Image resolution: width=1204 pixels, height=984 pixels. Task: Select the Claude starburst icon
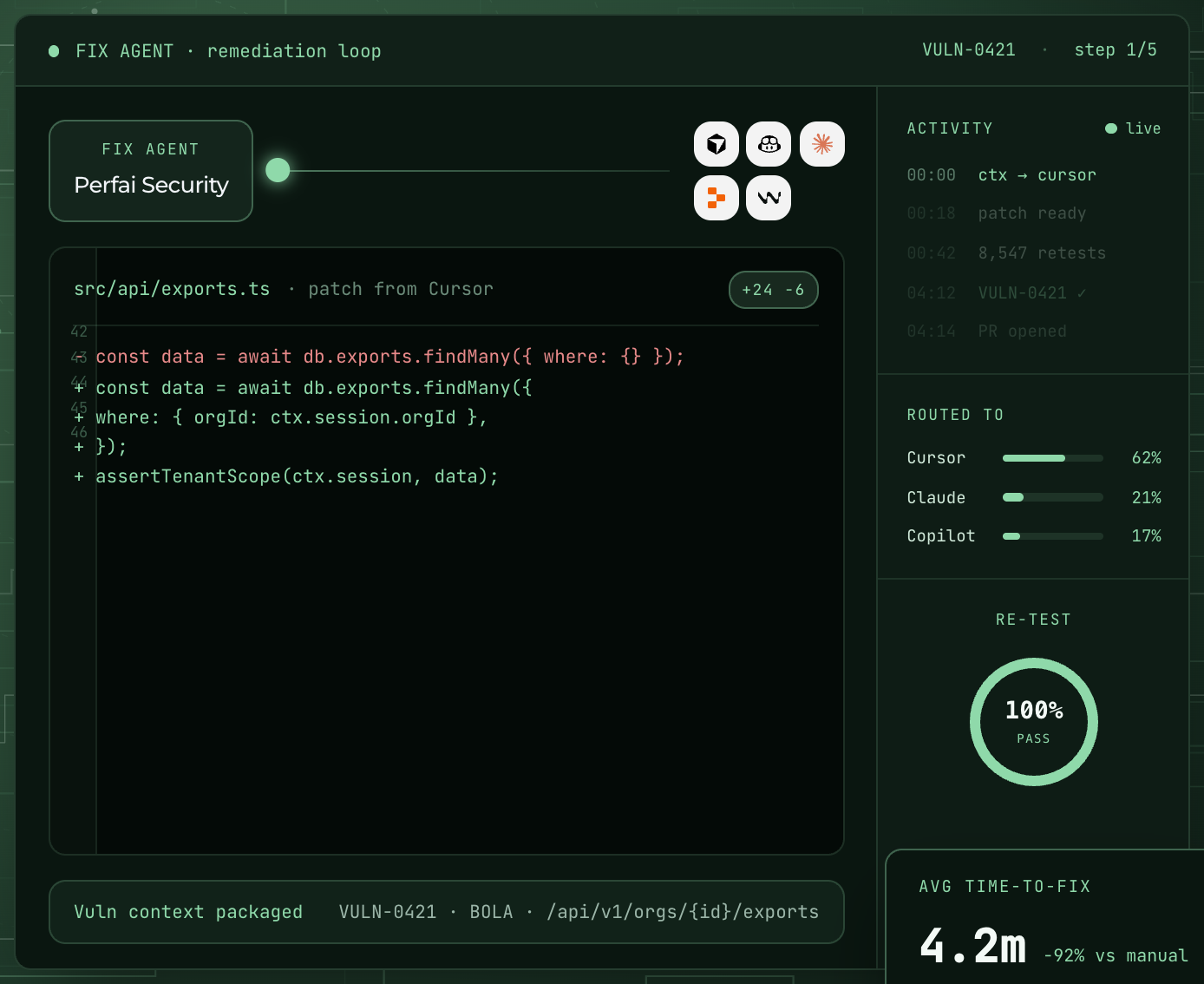[x=822, y=144]
